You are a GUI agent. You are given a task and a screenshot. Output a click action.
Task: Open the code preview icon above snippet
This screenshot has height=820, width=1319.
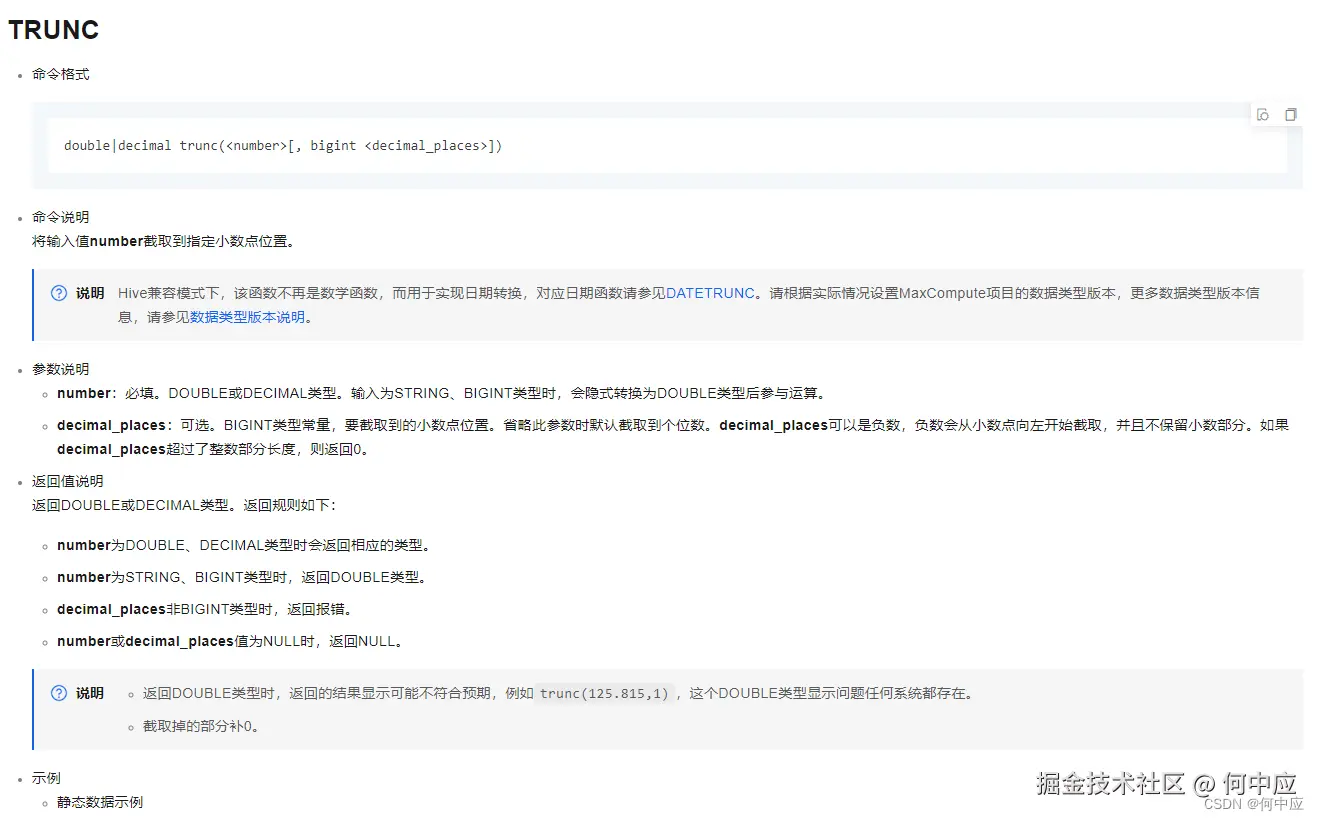pos(1262,114)
